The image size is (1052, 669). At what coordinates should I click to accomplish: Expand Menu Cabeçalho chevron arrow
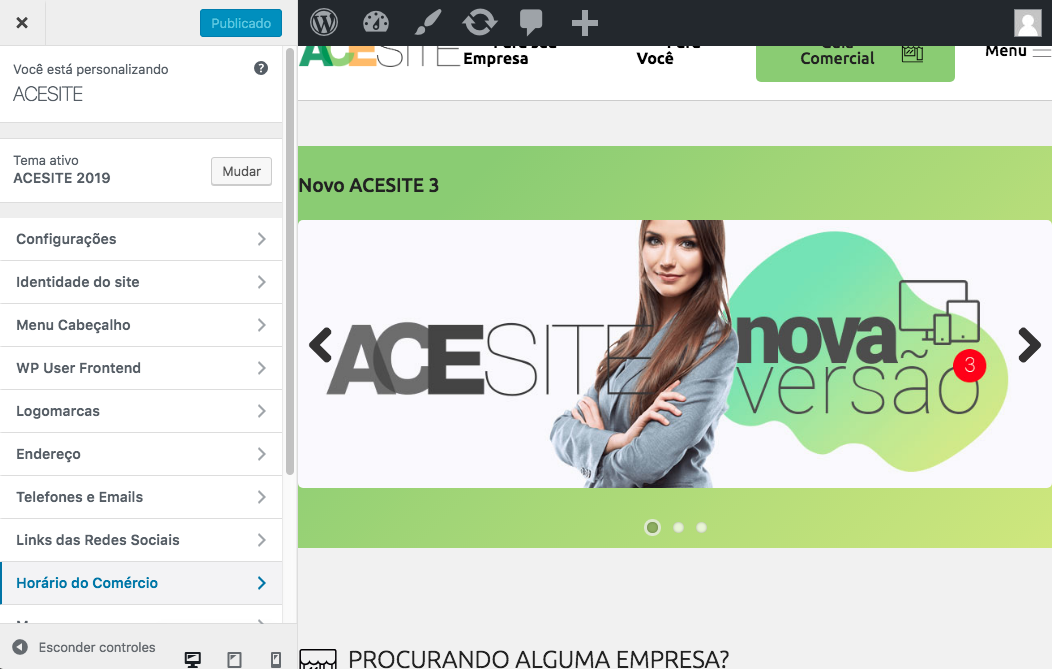coord(262,325)
